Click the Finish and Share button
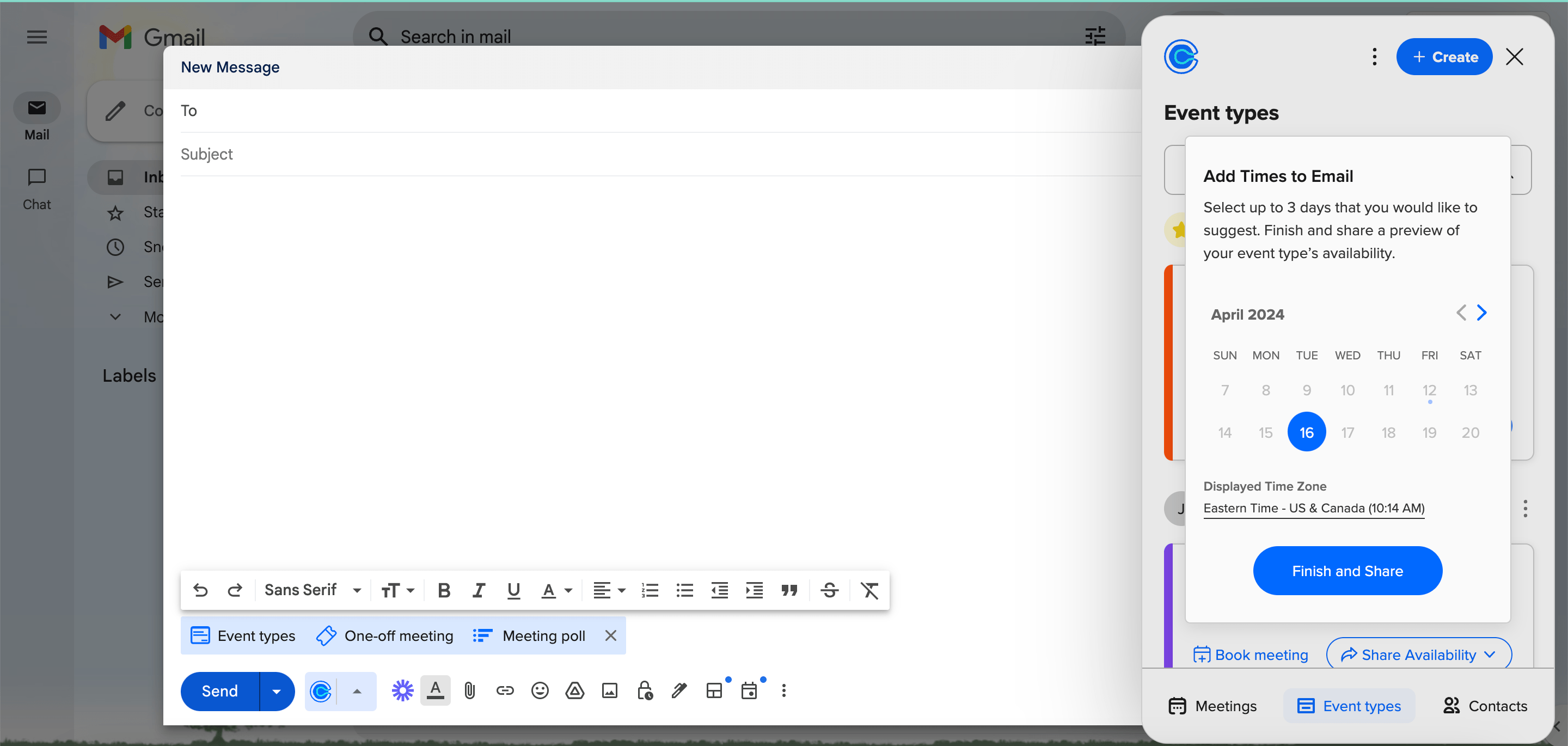 tap(1347, 571)
